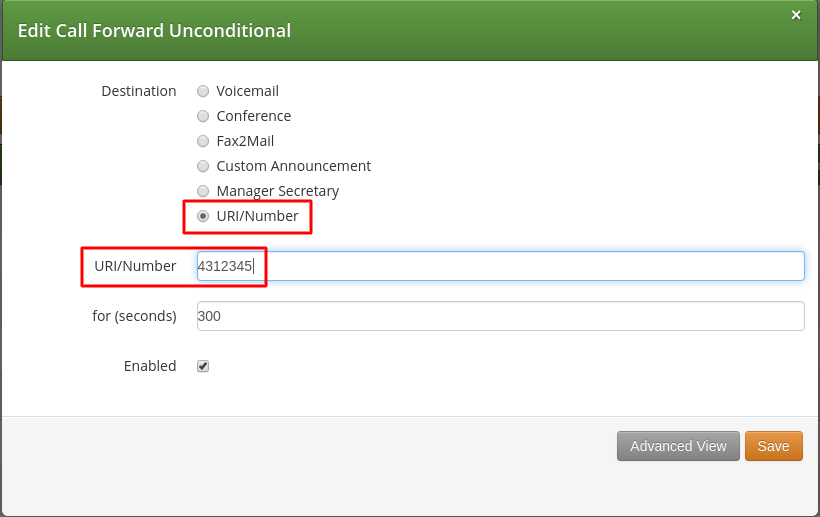820x517 pixels.
Task: Select the URI/Number radio button
Action: tap(203, 216)
